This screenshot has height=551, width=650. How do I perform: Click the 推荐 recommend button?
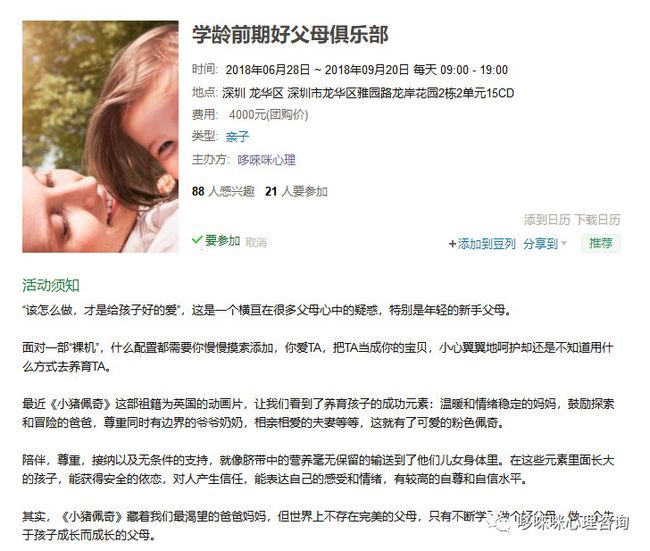click(601, 243)
